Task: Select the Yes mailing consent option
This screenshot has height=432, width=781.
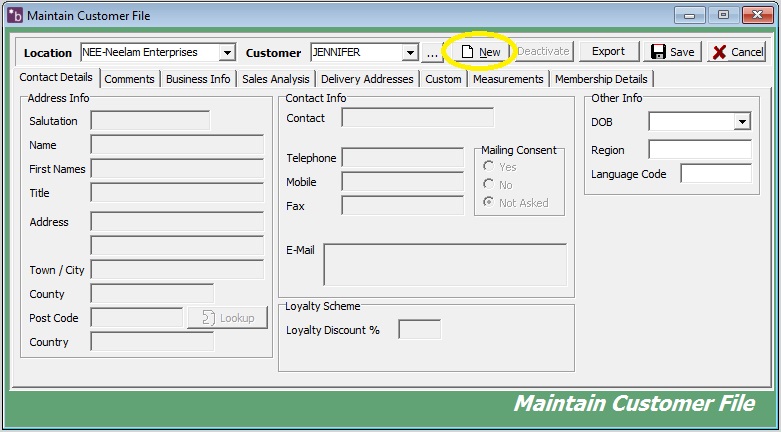Action: (489, 167)
